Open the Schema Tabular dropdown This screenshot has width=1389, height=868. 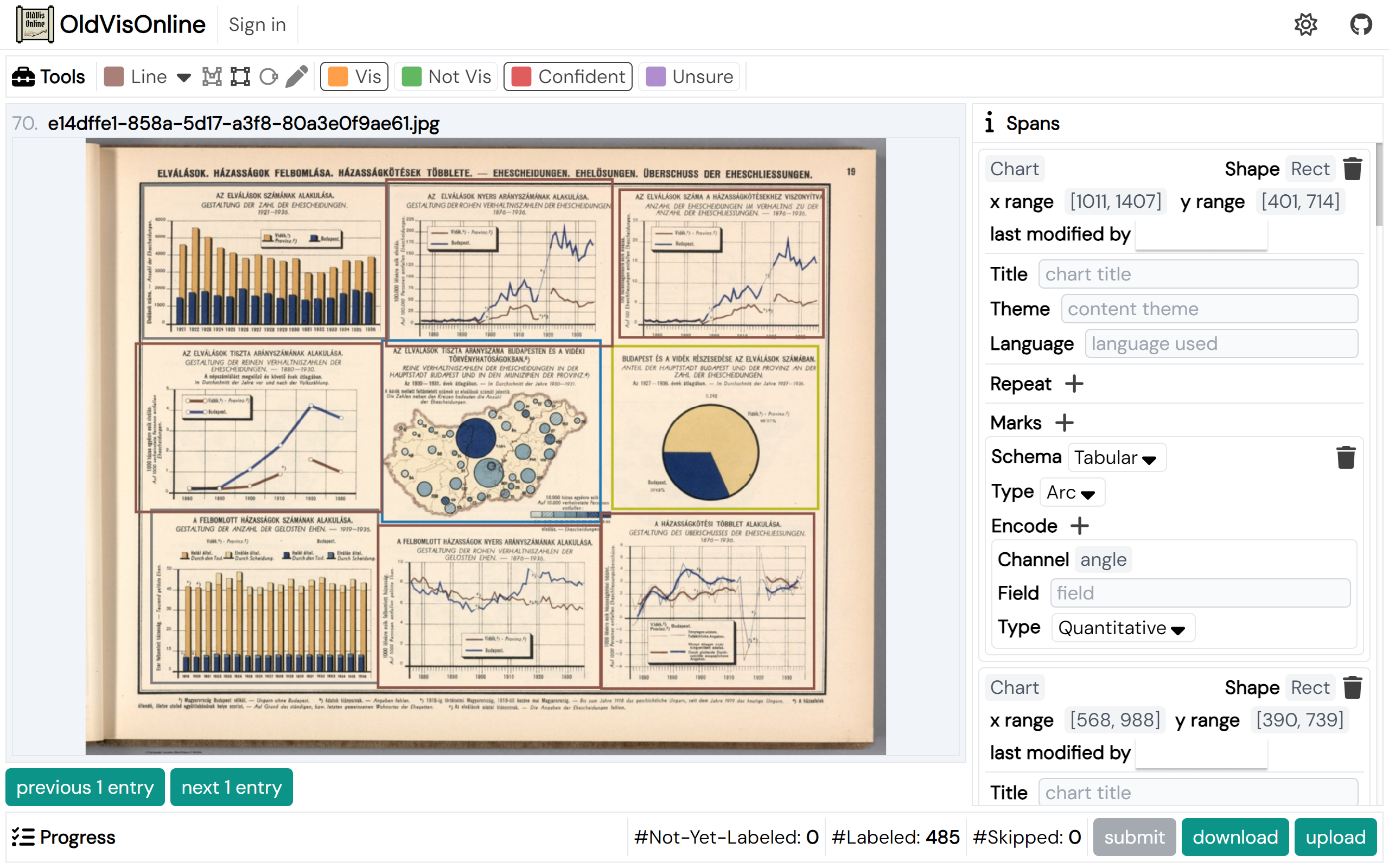pyautogui.click(x=1116, y=457)
